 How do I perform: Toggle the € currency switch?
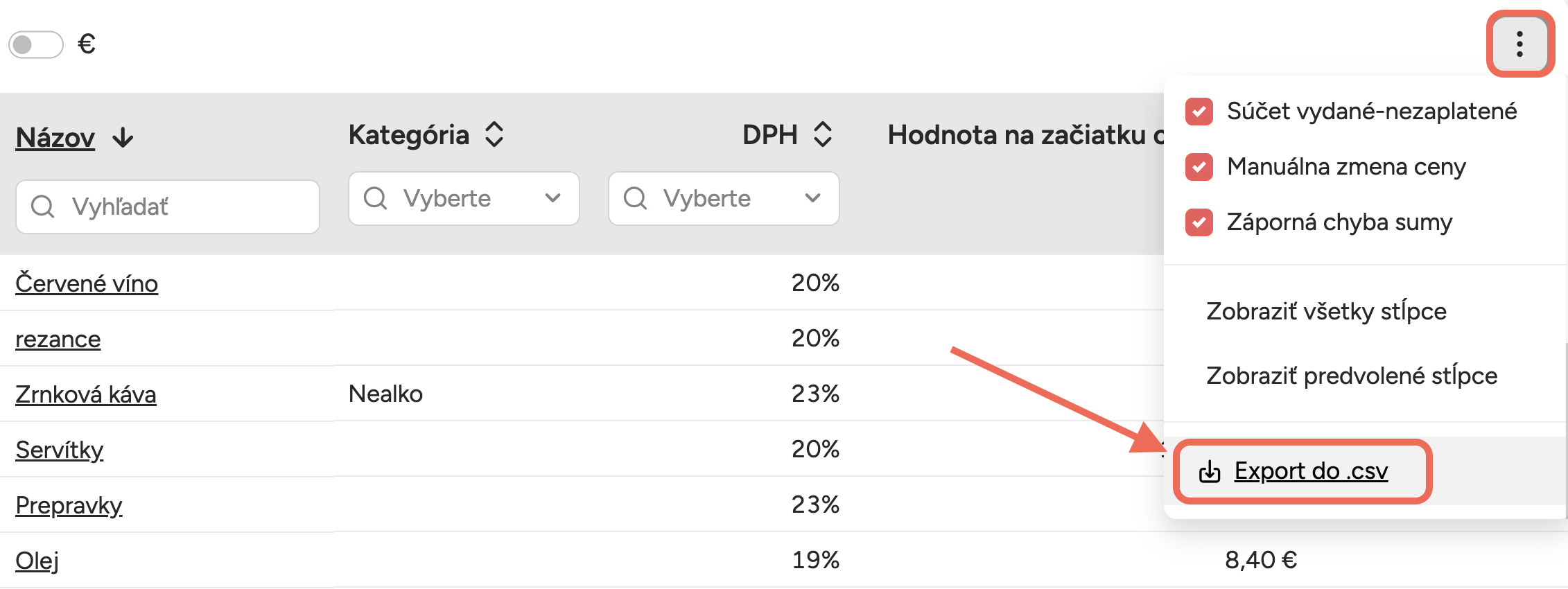click(36, 44)
